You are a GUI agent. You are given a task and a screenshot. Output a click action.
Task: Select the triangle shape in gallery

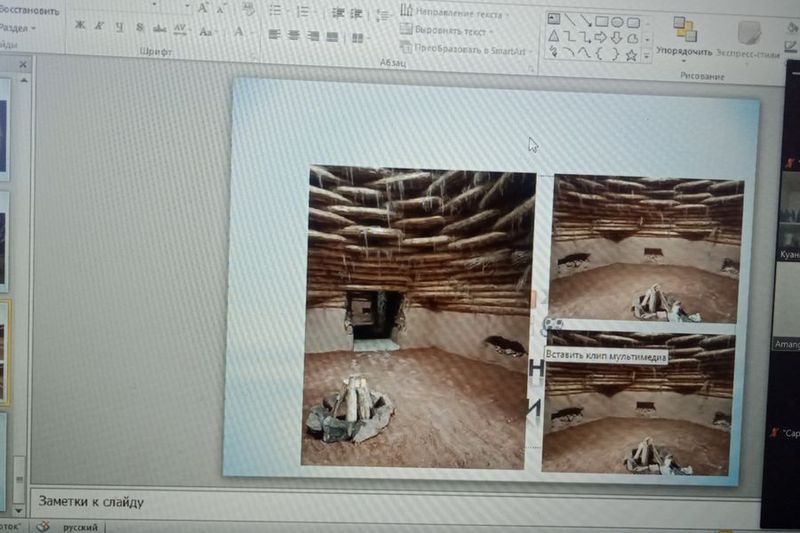[x=554, y=38]
